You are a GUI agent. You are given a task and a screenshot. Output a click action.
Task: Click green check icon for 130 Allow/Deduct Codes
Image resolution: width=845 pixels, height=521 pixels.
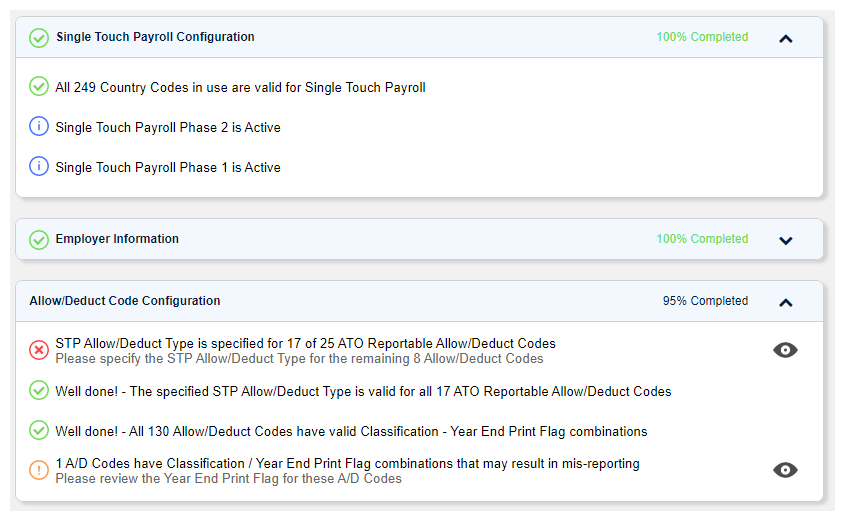click(39, 431)
